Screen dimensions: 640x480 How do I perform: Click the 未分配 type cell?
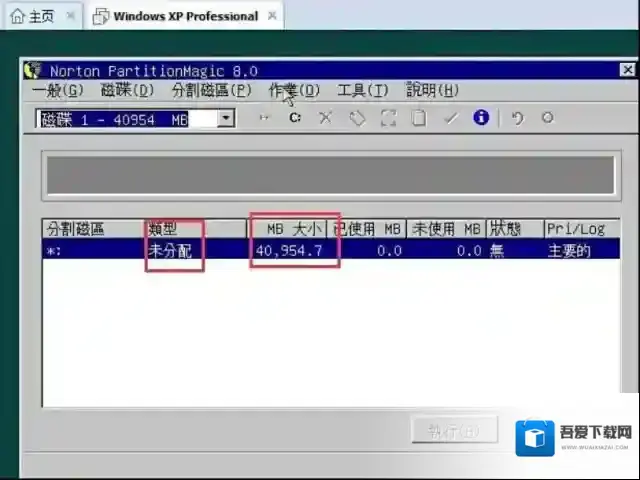tap(170, 251)
